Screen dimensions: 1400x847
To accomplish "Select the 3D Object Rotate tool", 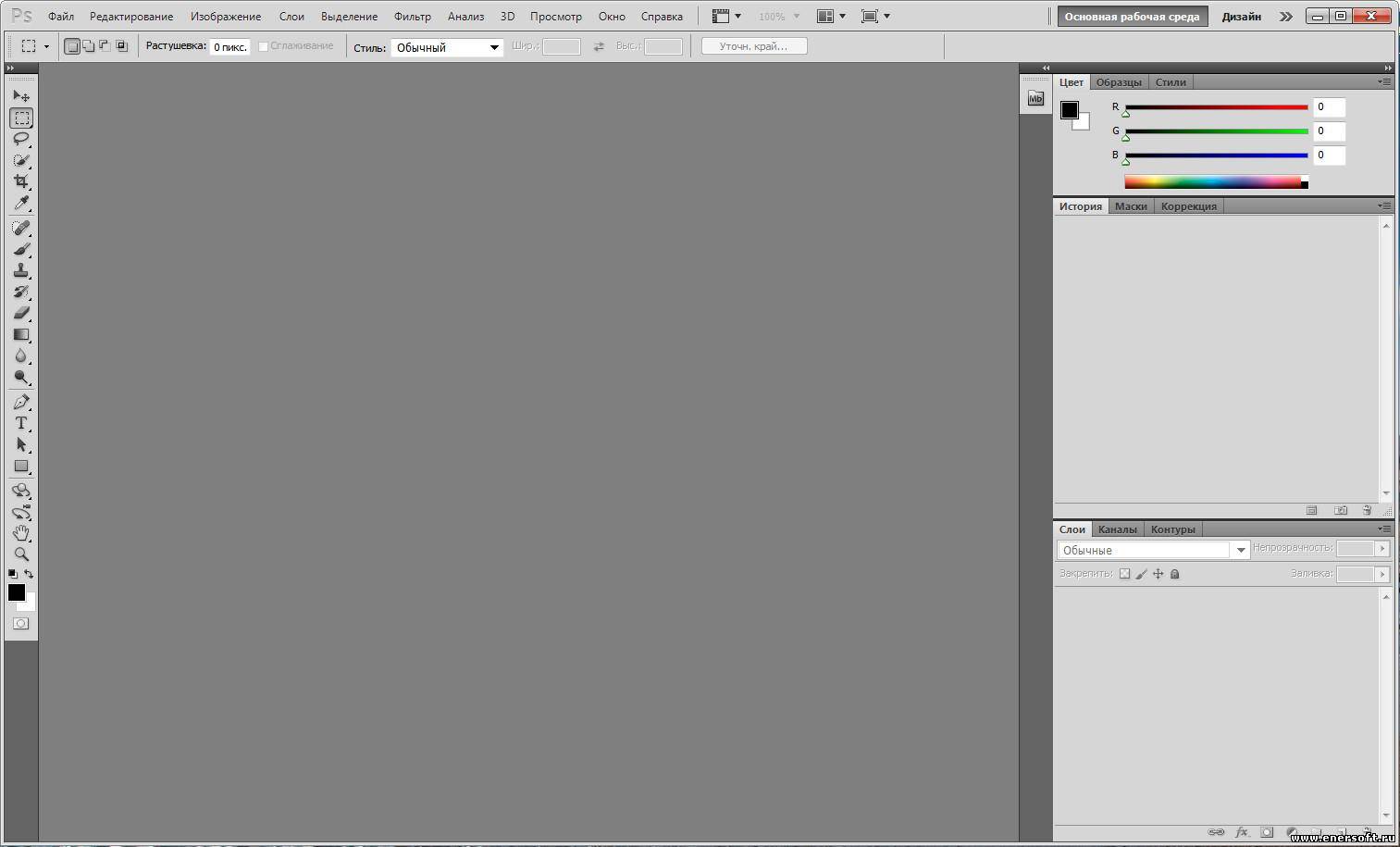I will click(21, 491).
